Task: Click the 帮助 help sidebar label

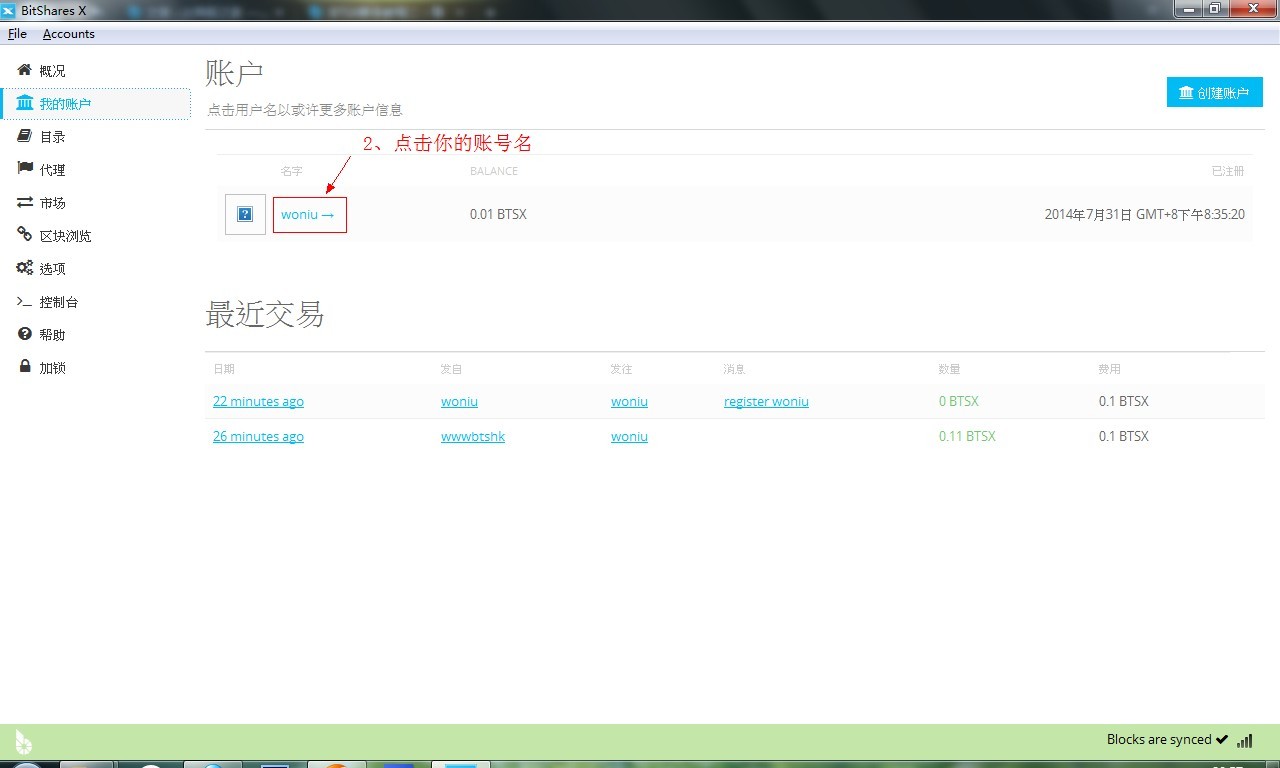Action: (52, 335)
